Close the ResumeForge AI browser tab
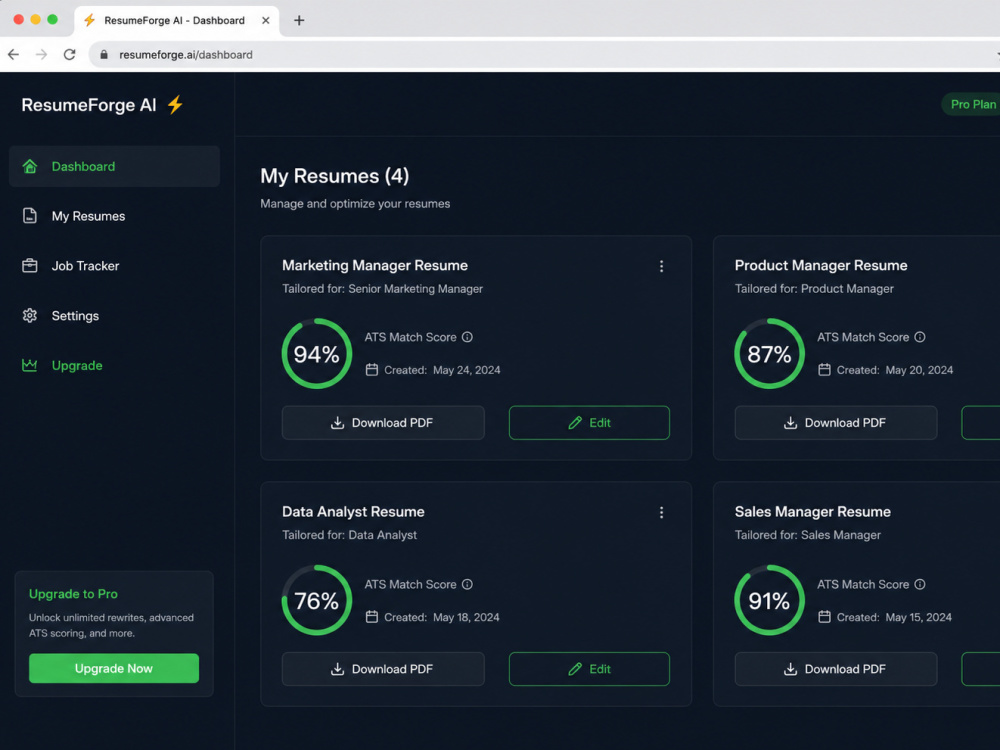 click(x=266, y=20)
